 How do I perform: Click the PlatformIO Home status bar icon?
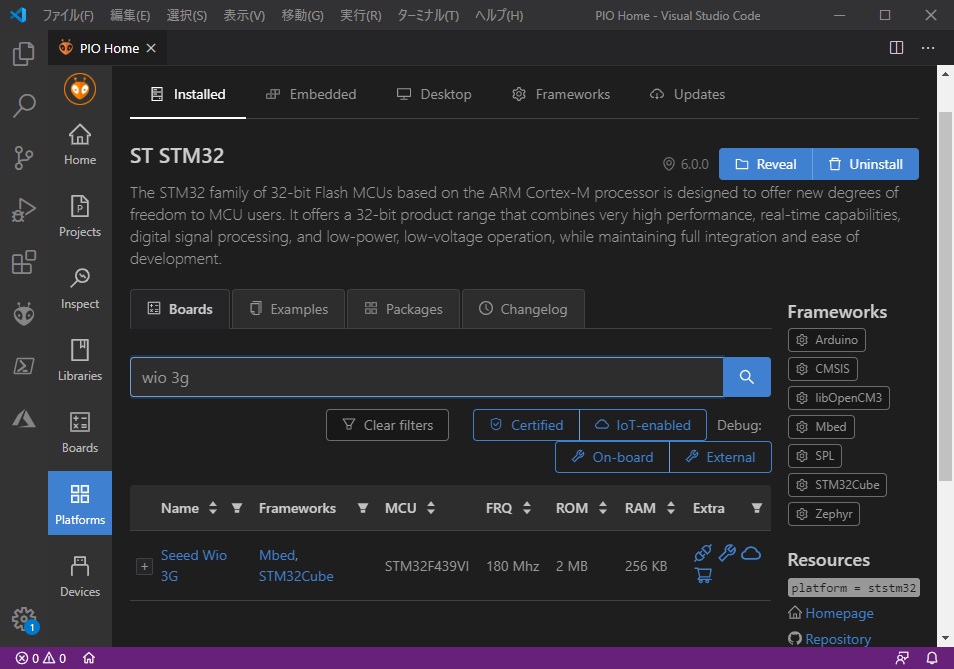pos(89,658)
